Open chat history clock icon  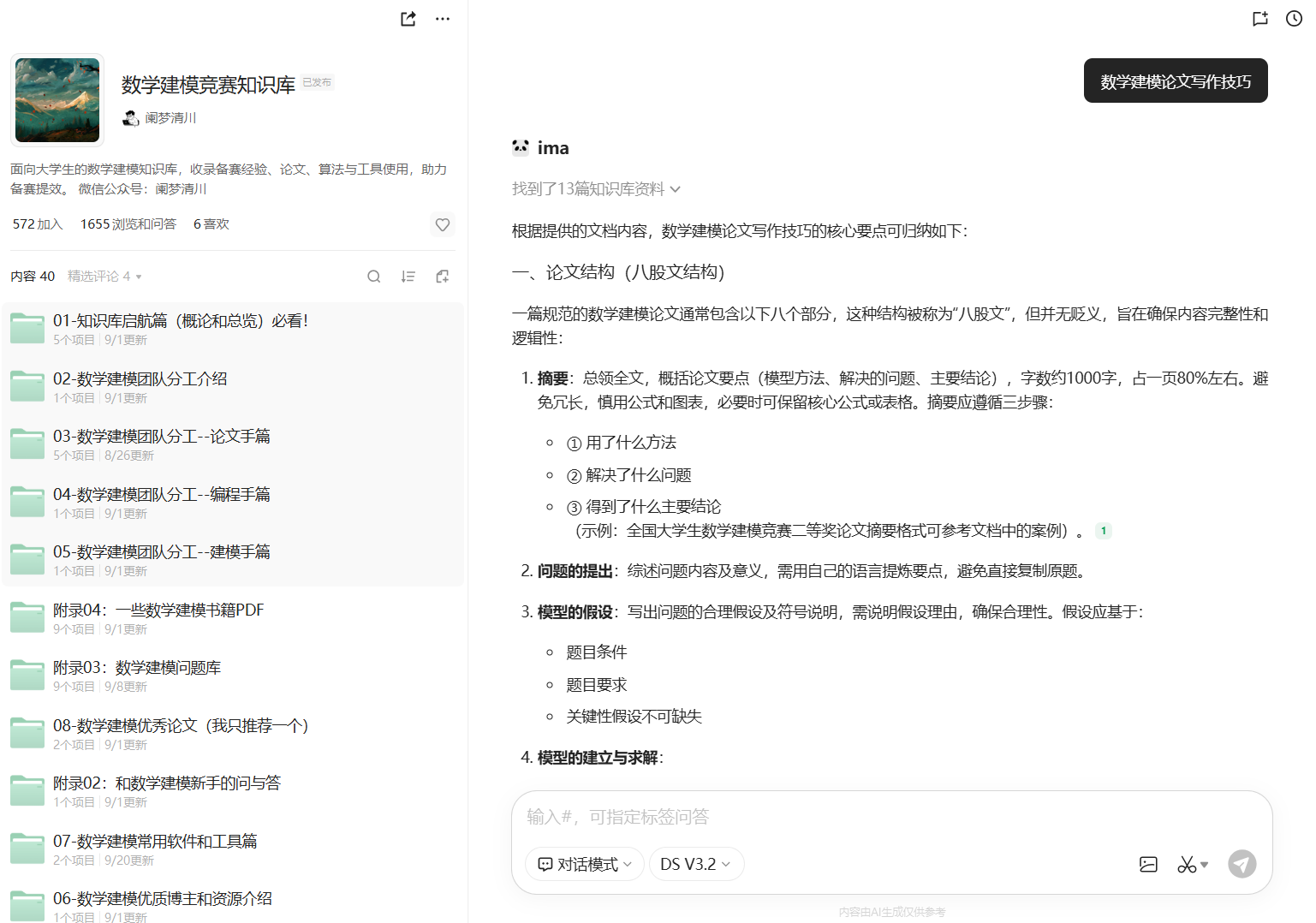(1294, 19)
